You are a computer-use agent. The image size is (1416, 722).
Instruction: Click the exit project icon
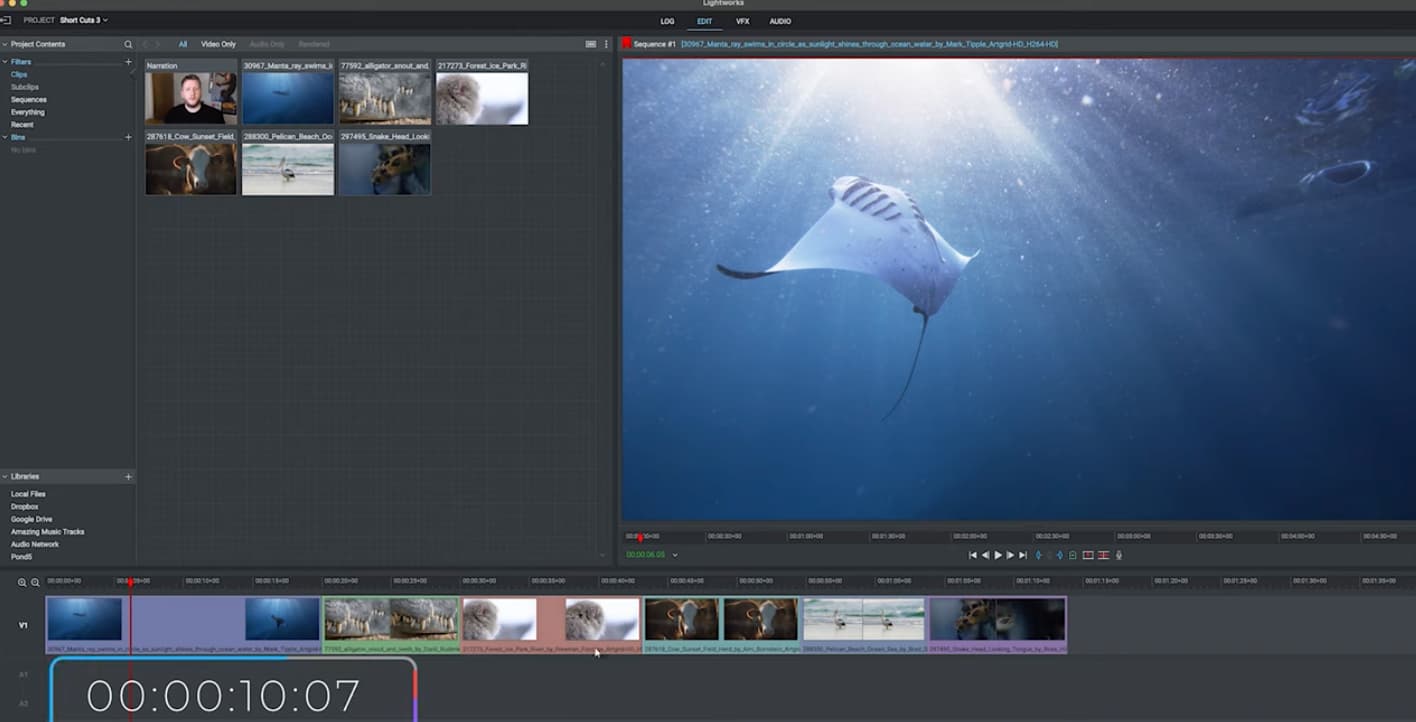[x=6, y=20]
